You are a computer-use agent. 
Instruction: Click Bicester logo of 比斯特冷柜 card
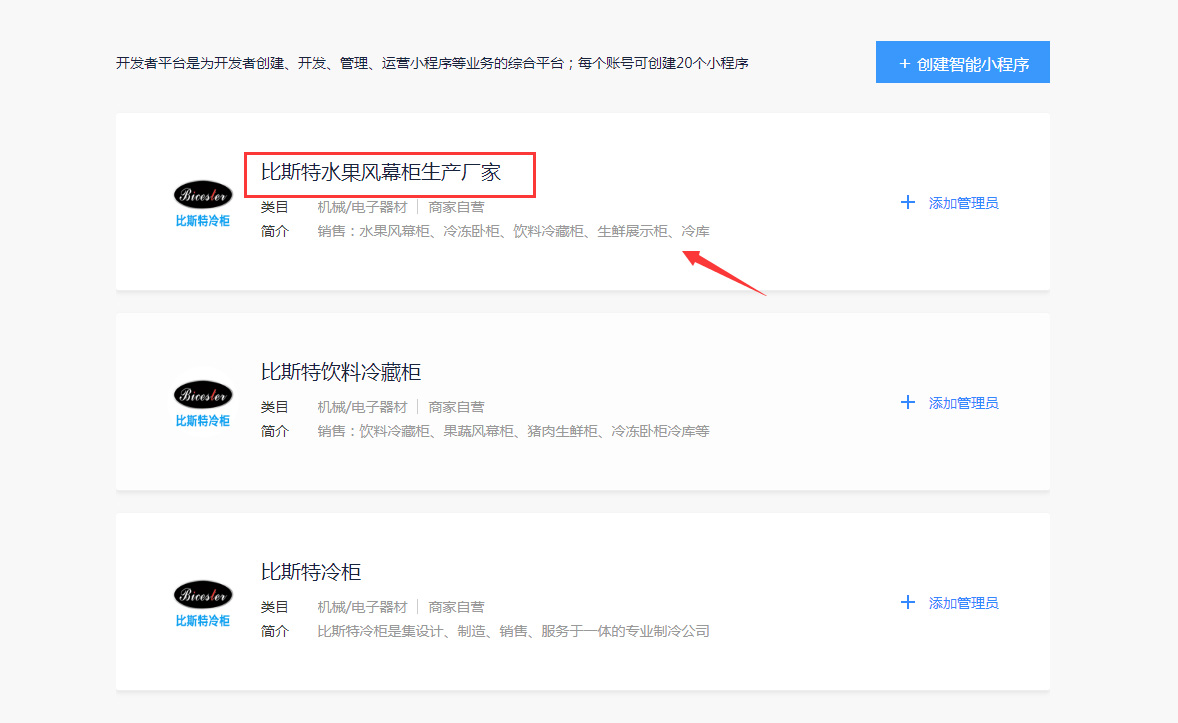(203, 603)
